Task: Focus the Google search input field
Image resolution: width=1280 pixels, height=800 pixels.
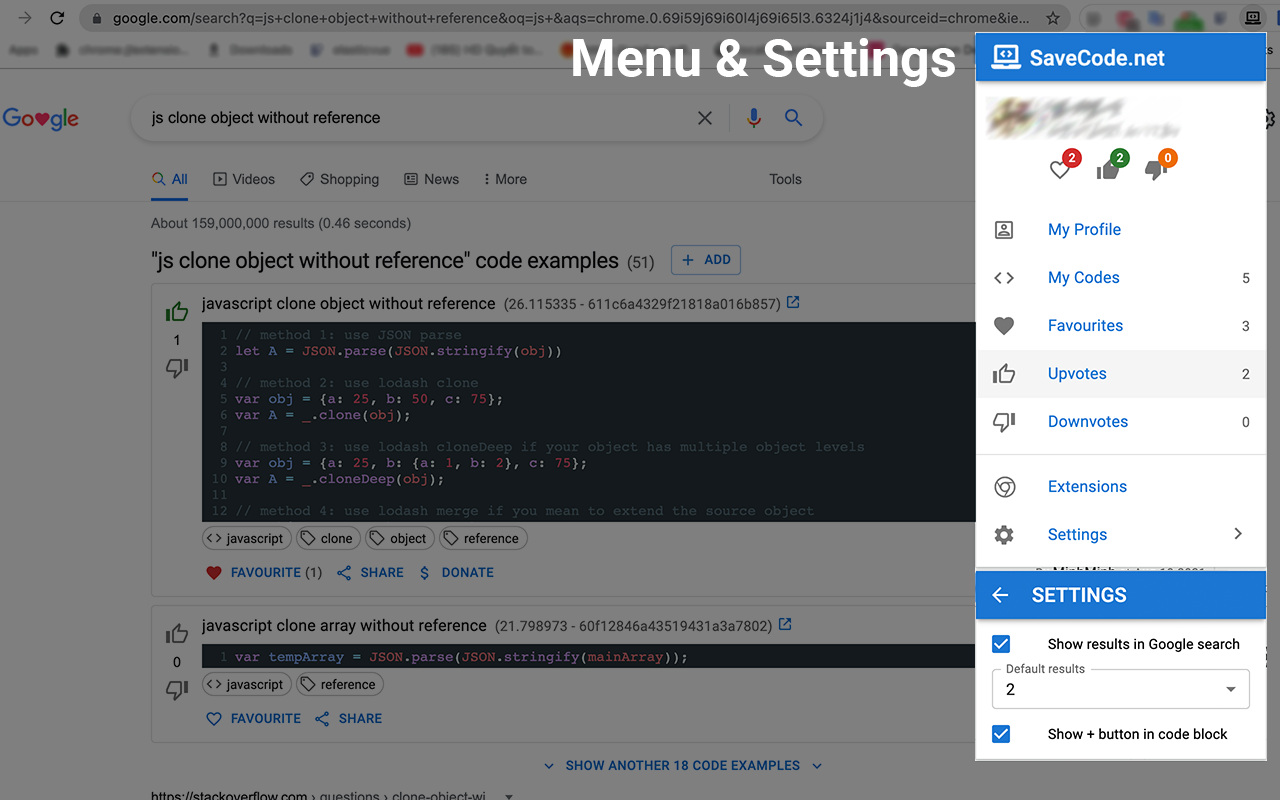Action: pos(420,118)
